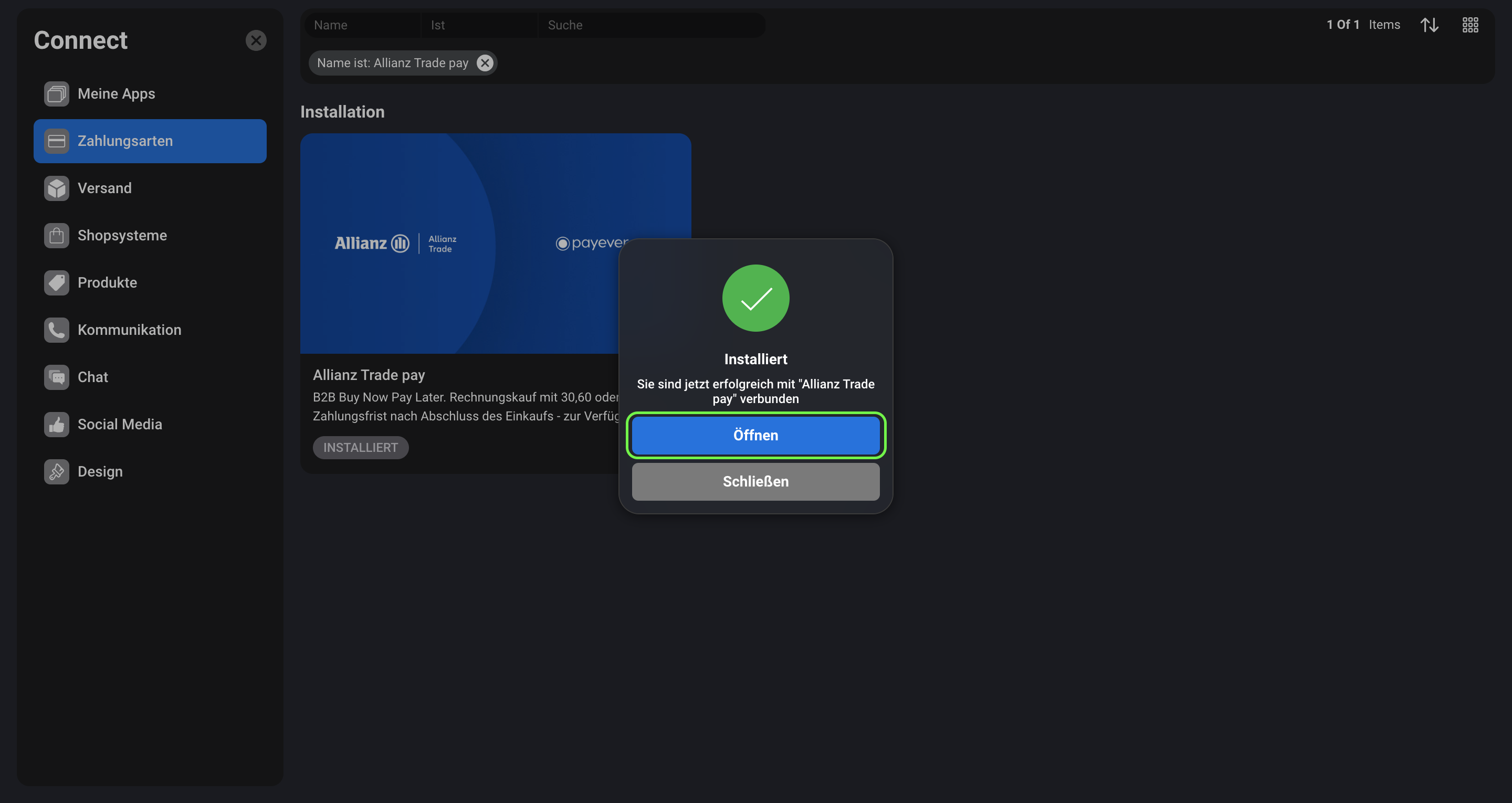The height and width of the screenshot is (803, 1512).
Task: Click the Design brush icon
Action: click(x=56, y=471)
